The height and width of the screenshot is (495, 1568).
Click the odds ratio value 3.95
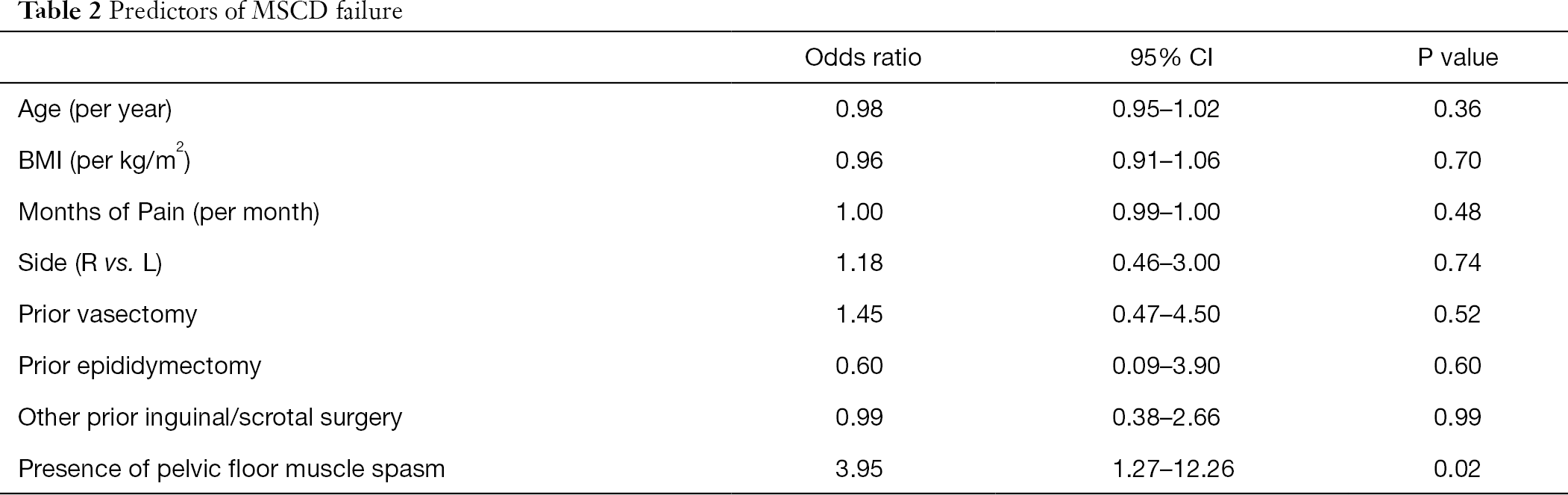pyautogui.click(x=859, y=469)
